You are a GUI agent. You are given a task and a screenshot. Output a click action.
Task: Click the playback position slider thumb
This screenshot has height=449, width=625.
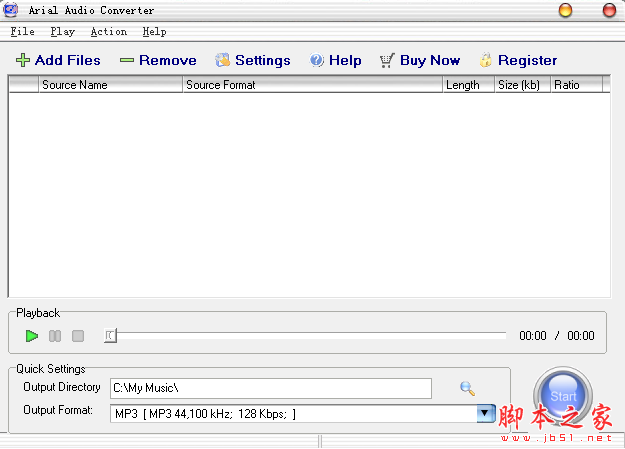(x=110, y=336)
